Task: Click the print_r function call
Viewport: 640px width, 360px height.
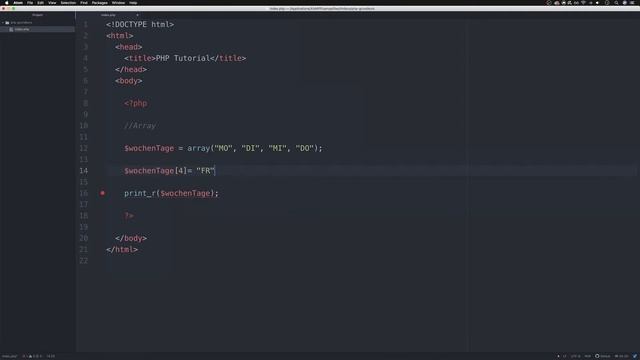Action: click(171, 193)
